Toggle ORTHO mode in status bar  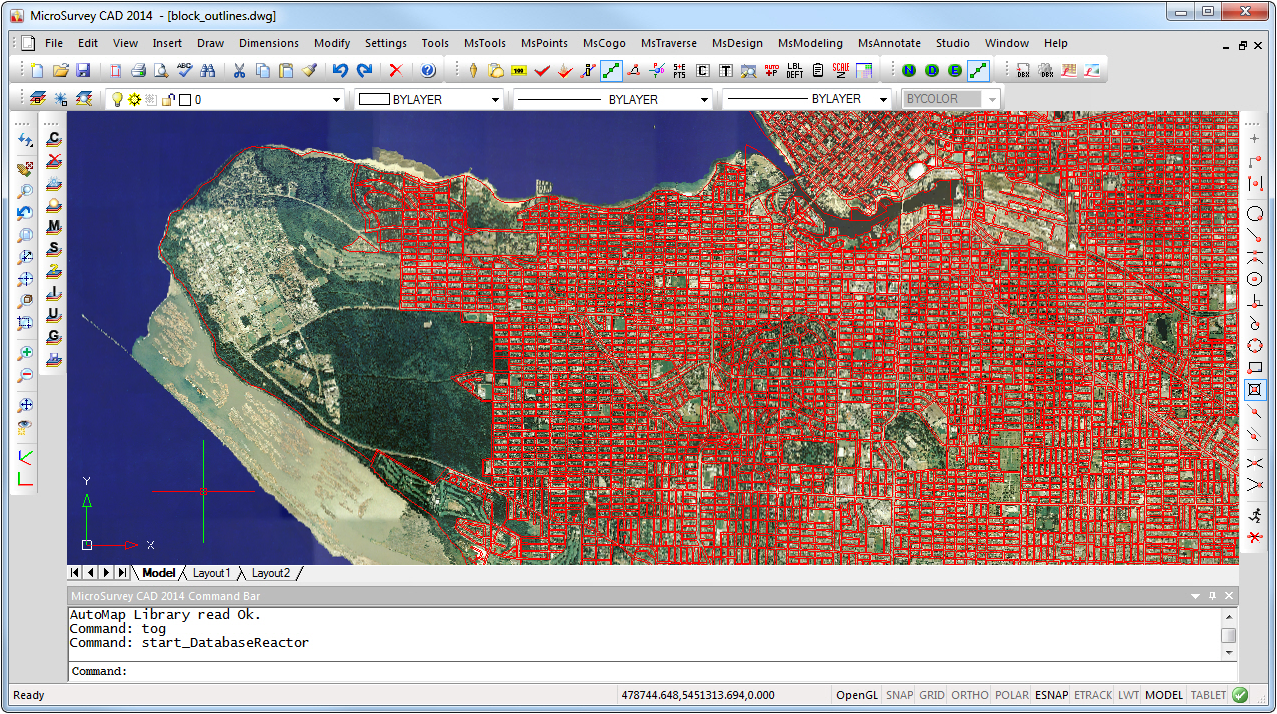point(969,695)
